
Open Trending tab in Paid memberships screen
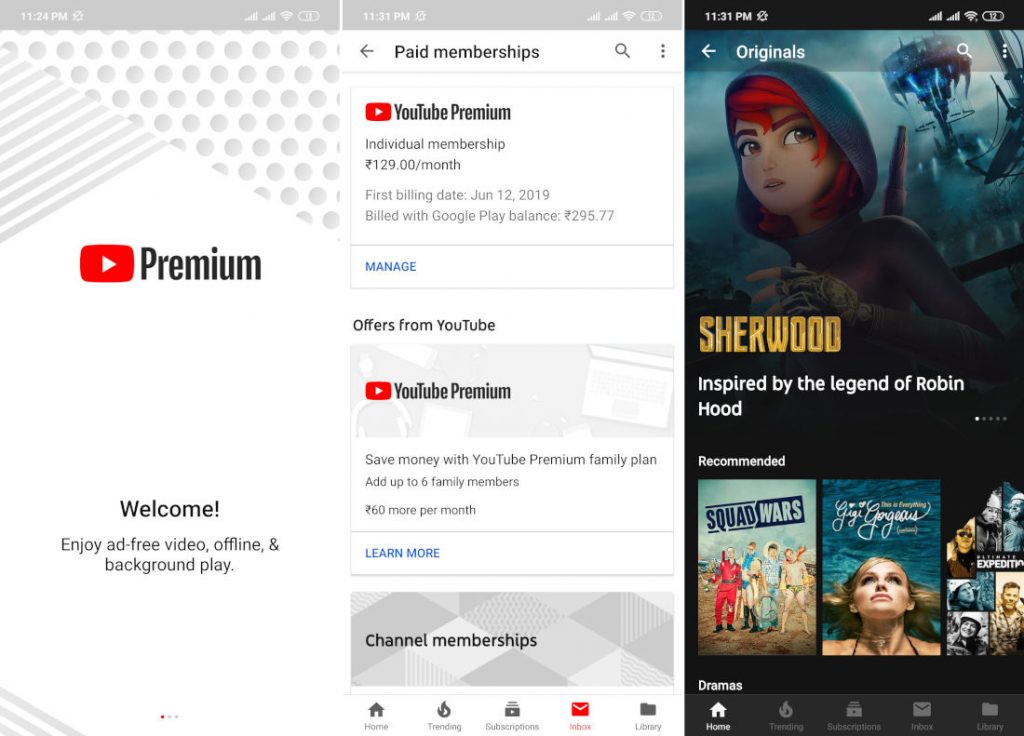[x=444, y=716]
